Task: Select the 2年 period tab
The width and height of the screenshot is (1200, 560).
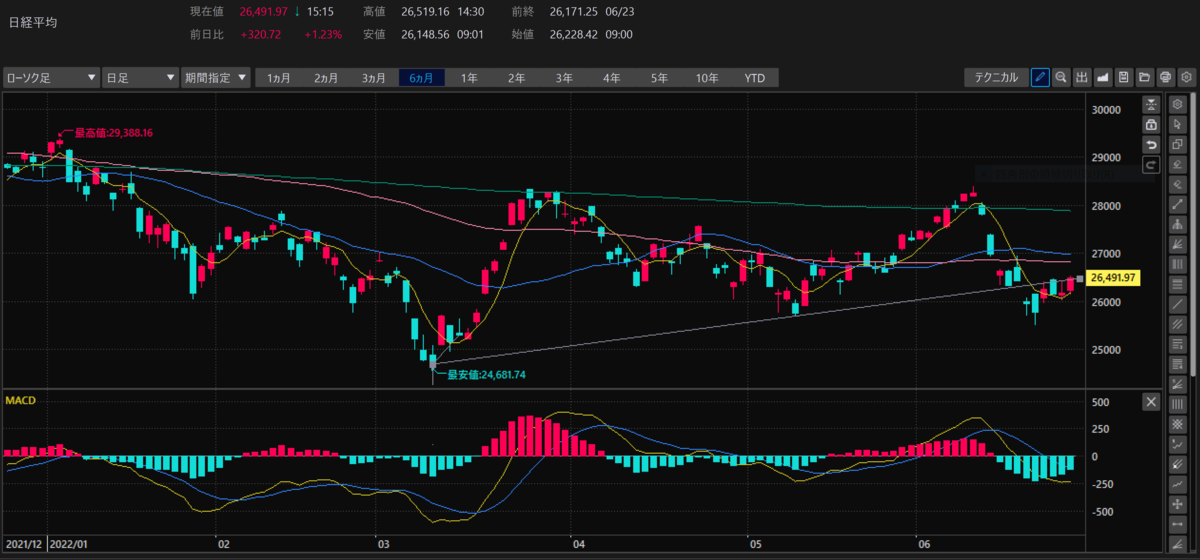Action: (516, 77)
